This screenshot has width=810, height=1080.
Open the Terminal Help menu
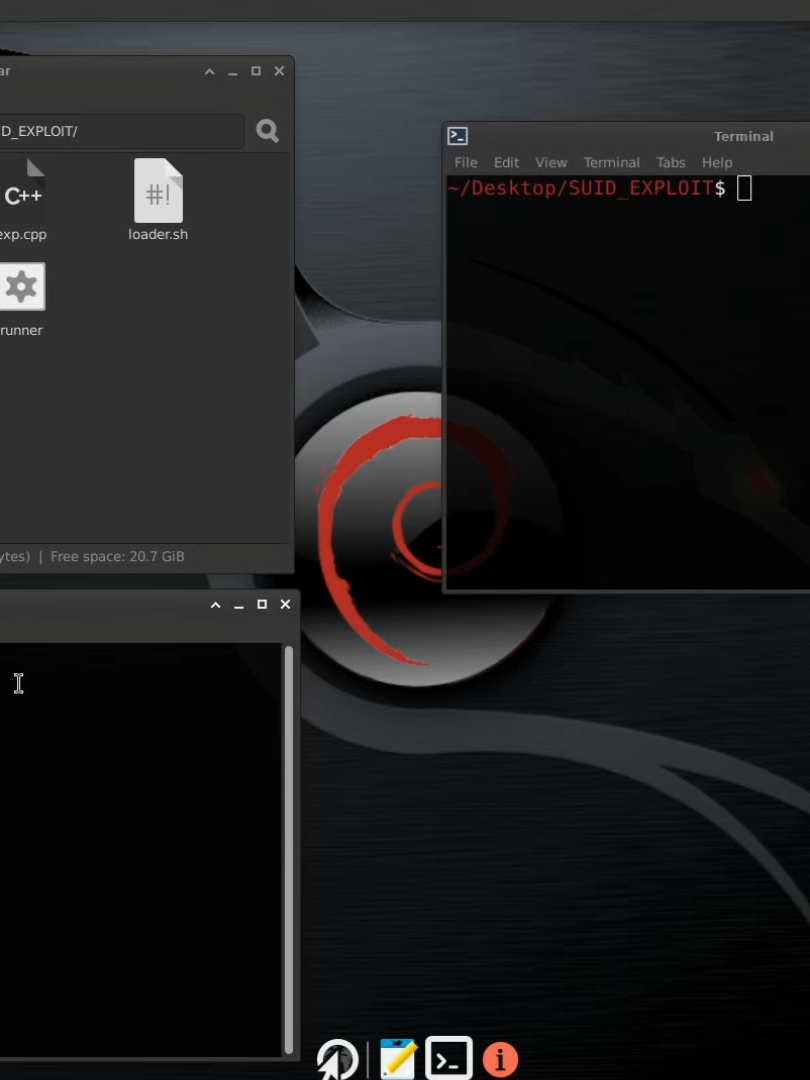tap(717, 163)
